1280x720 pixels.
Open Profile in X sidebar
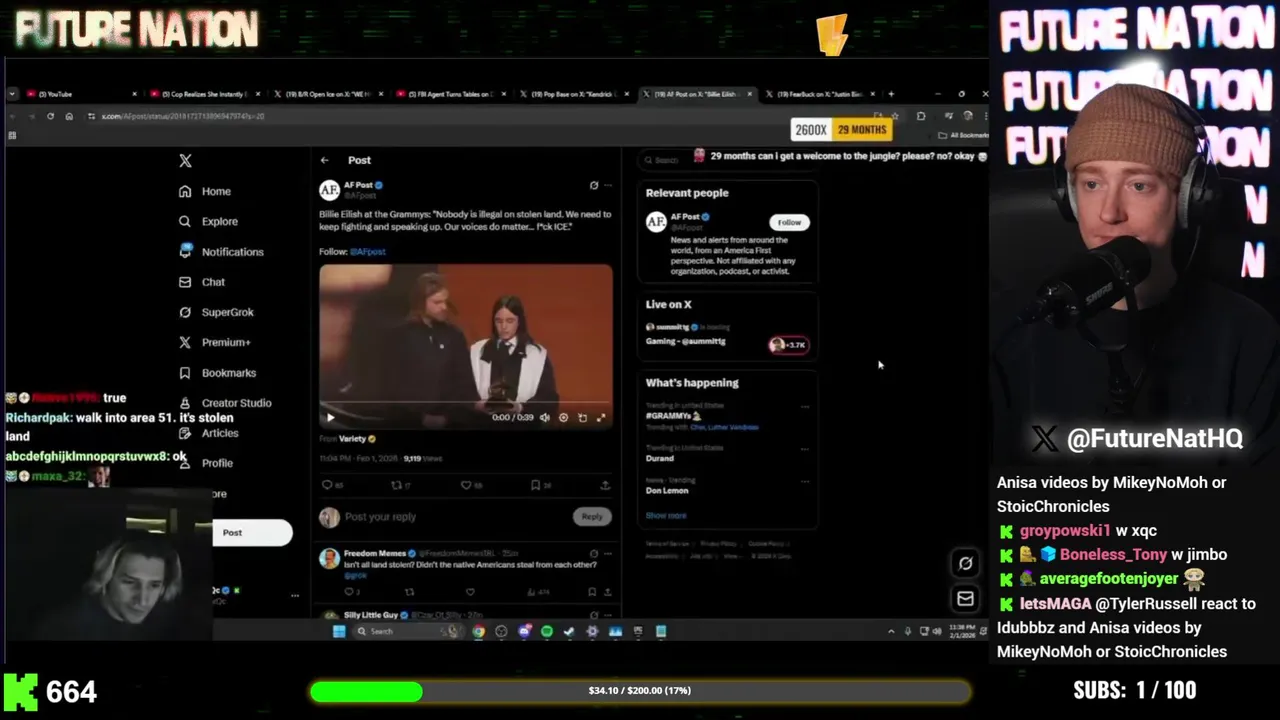coord(206,463)
